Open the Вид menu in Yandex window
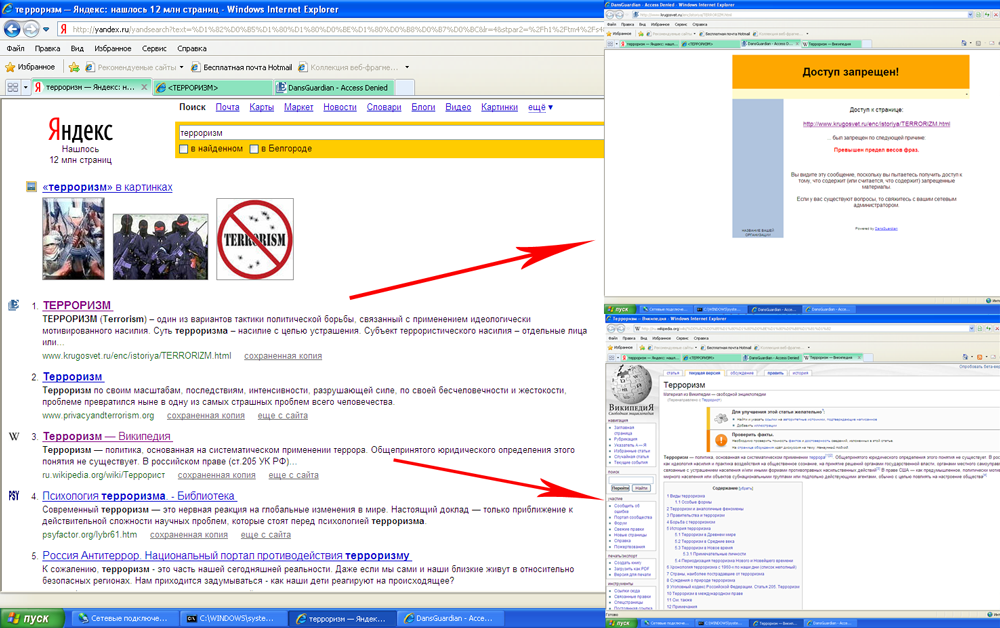 click(x=77, y=48)
